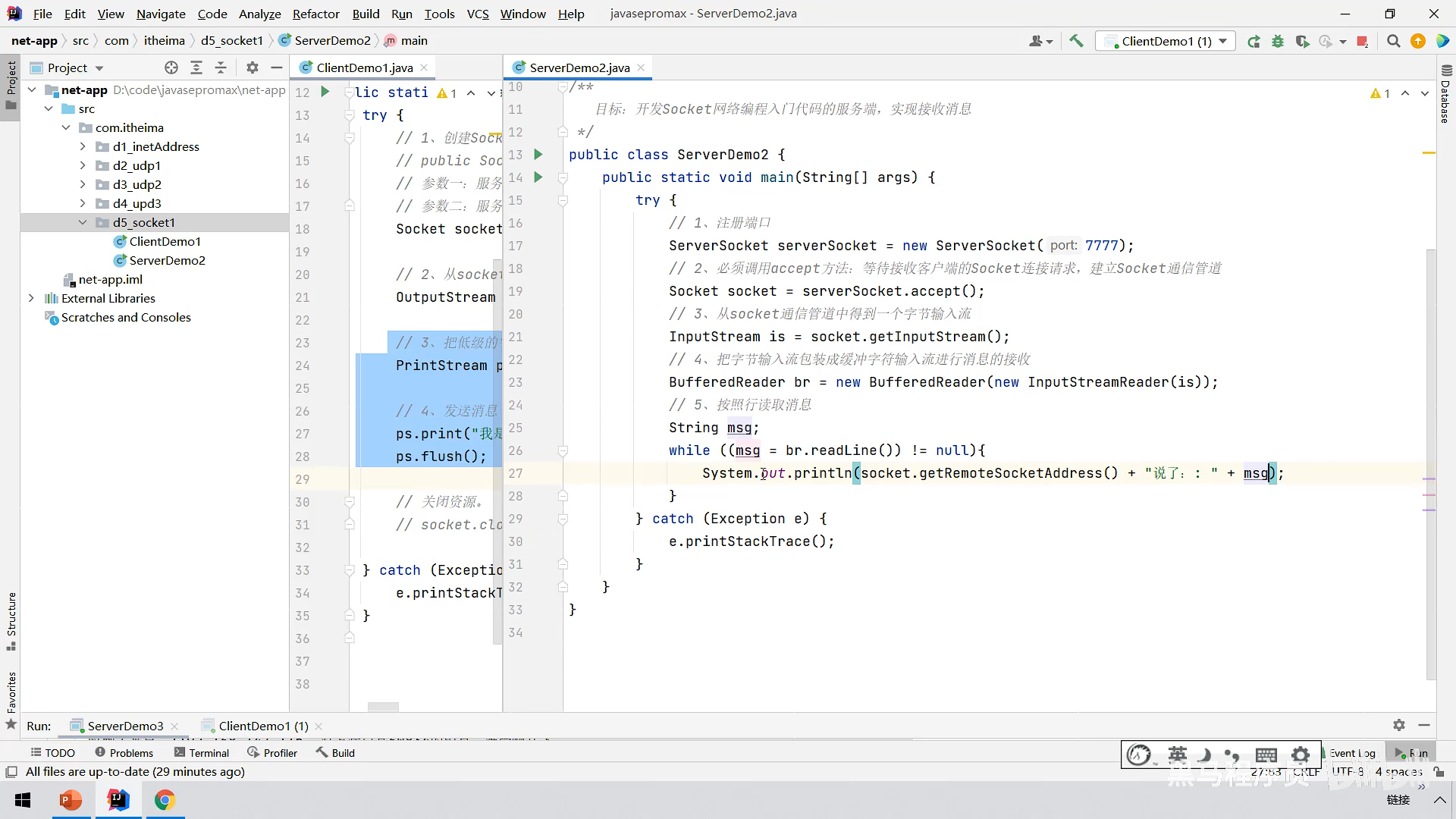Click the Build project hammer icon

pos(1076,41)
